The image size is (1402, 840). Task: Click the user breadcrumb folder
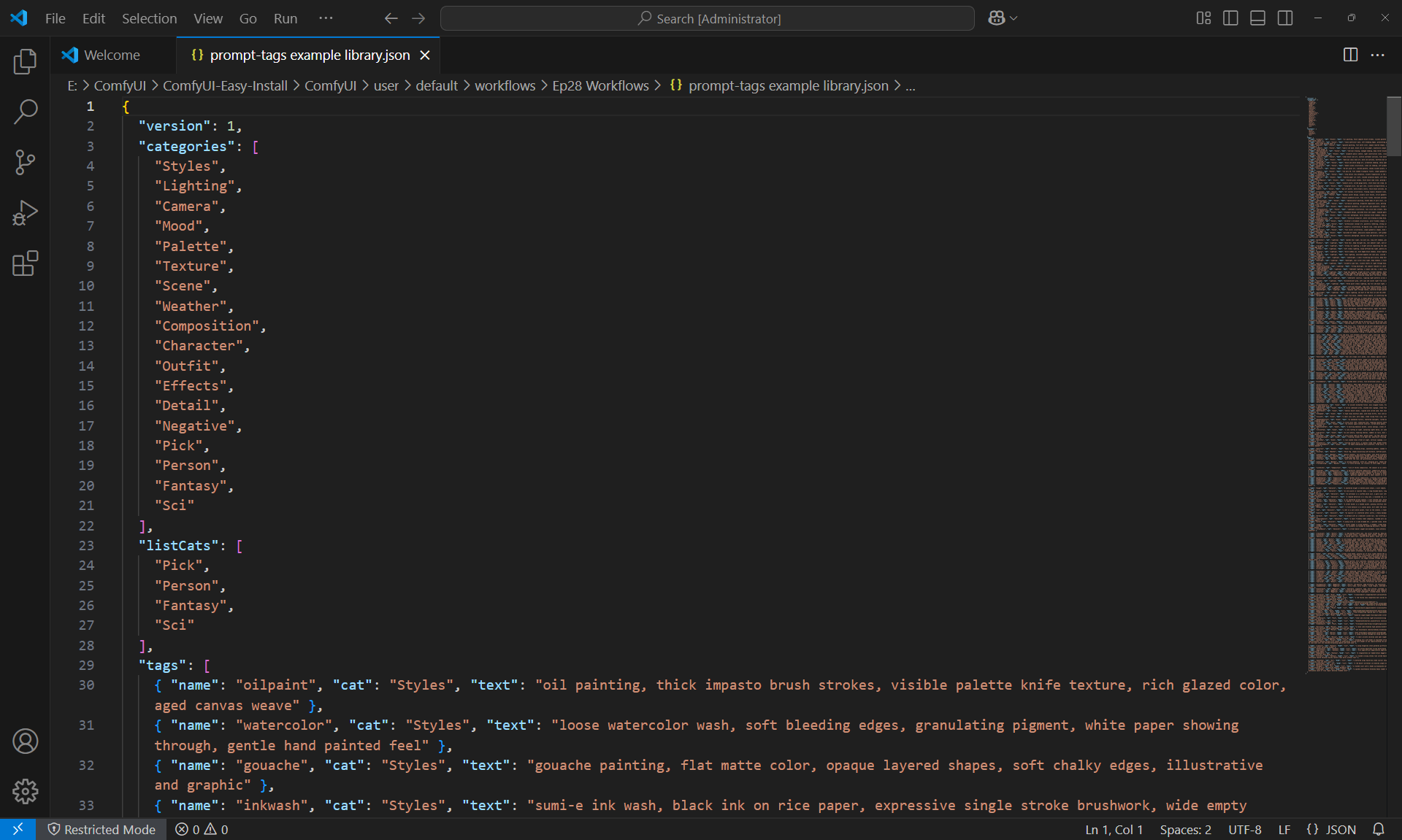click(x=386, y=85)
